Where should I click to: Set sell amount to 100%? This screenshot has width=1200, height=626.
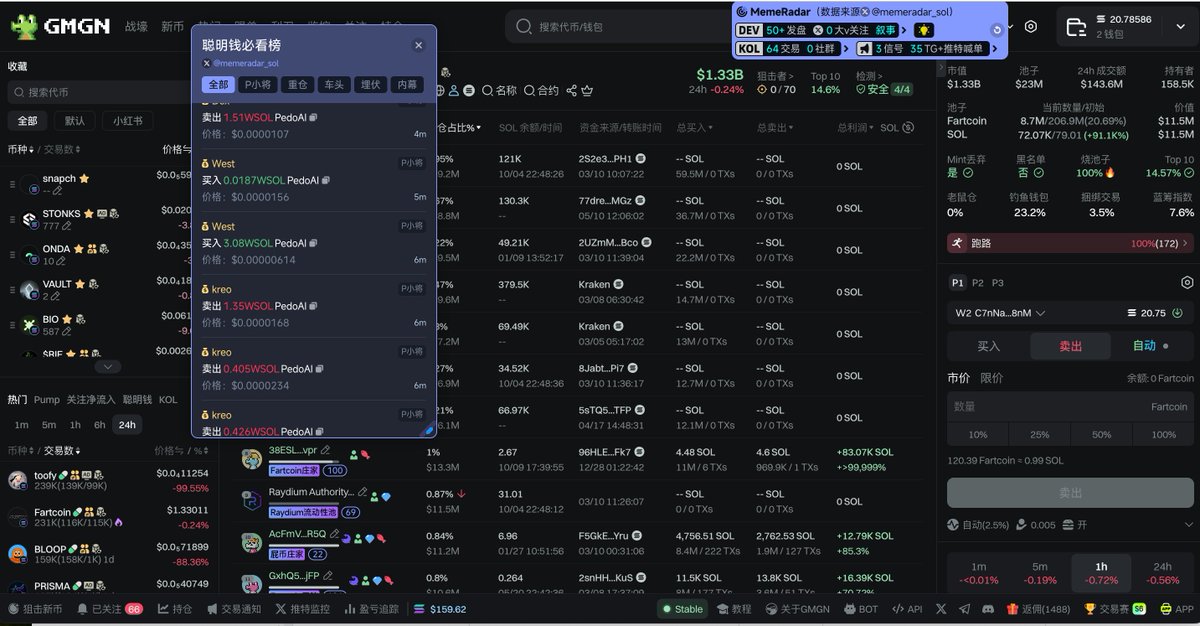[1163, 435]
